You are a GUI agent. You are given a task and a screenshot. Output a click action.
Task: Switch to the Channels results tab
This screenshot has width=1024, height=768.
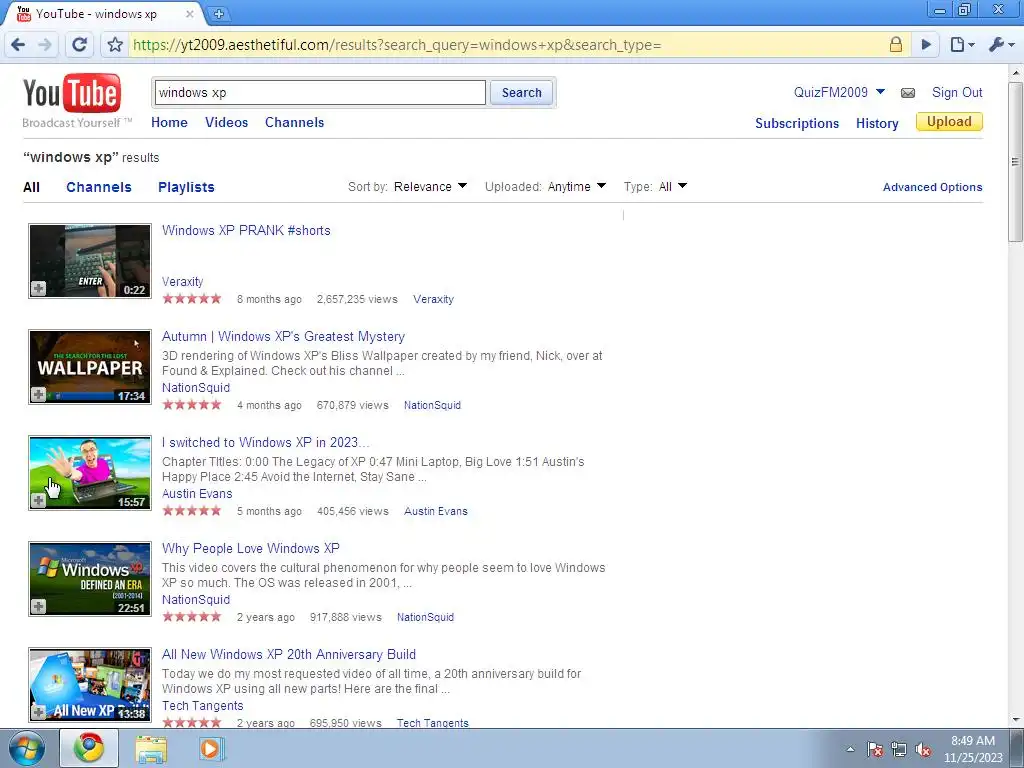(99, 187)
